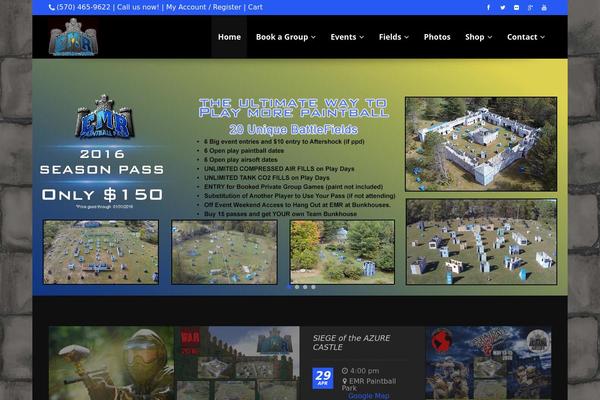Open the Google Map link
The image size is (600, 400).
point(368,396)
